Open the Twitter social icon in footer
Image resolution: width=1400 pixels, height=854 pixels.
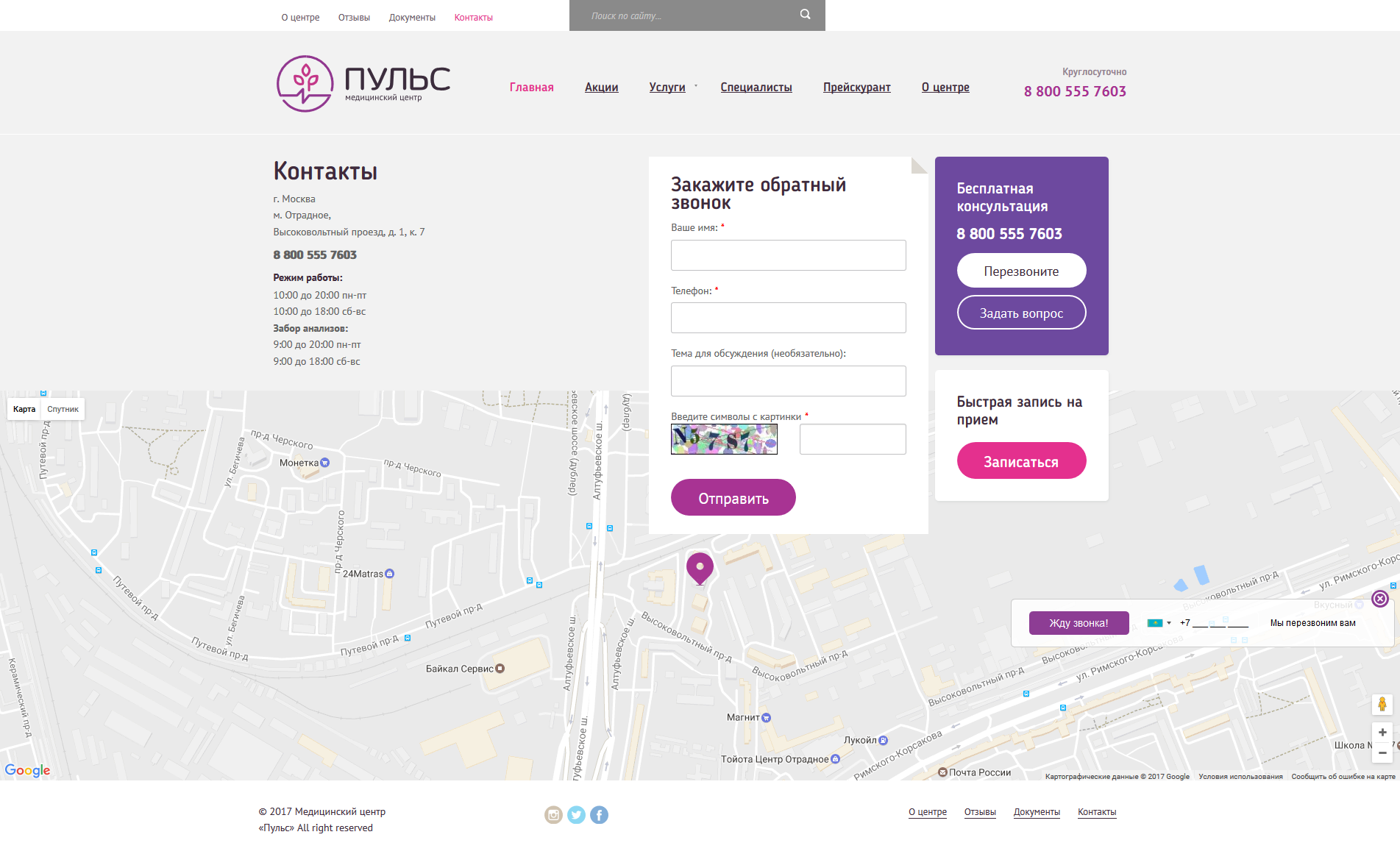tap(576, 814)
